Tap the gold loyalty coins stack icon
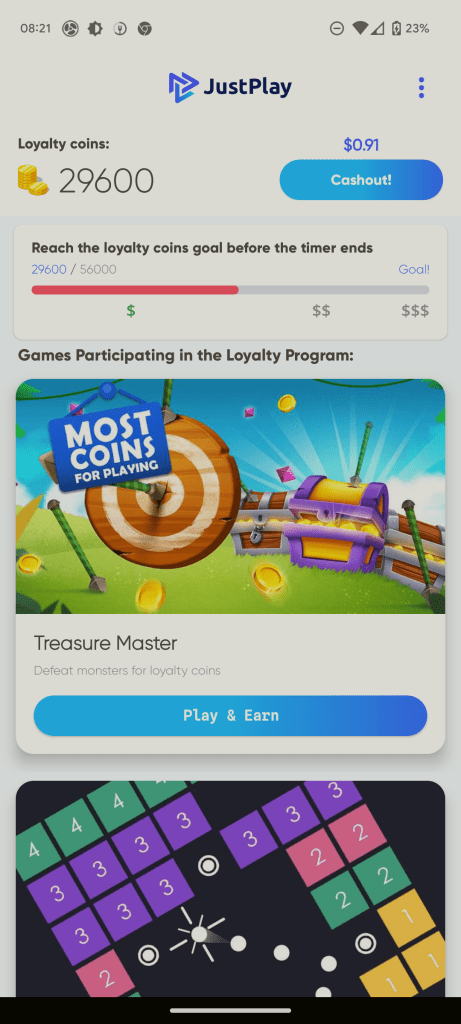Screen dimensions: 461x1024 point(33,180)
